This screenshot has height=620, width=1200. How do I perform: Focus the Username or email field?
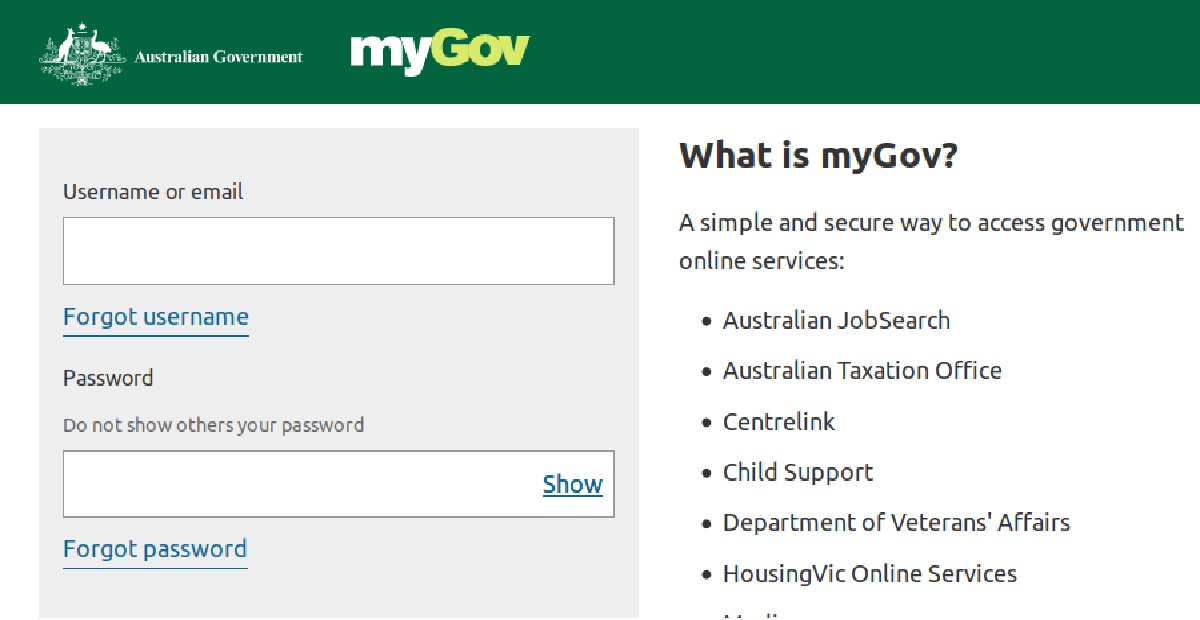[x=338, y=251]
